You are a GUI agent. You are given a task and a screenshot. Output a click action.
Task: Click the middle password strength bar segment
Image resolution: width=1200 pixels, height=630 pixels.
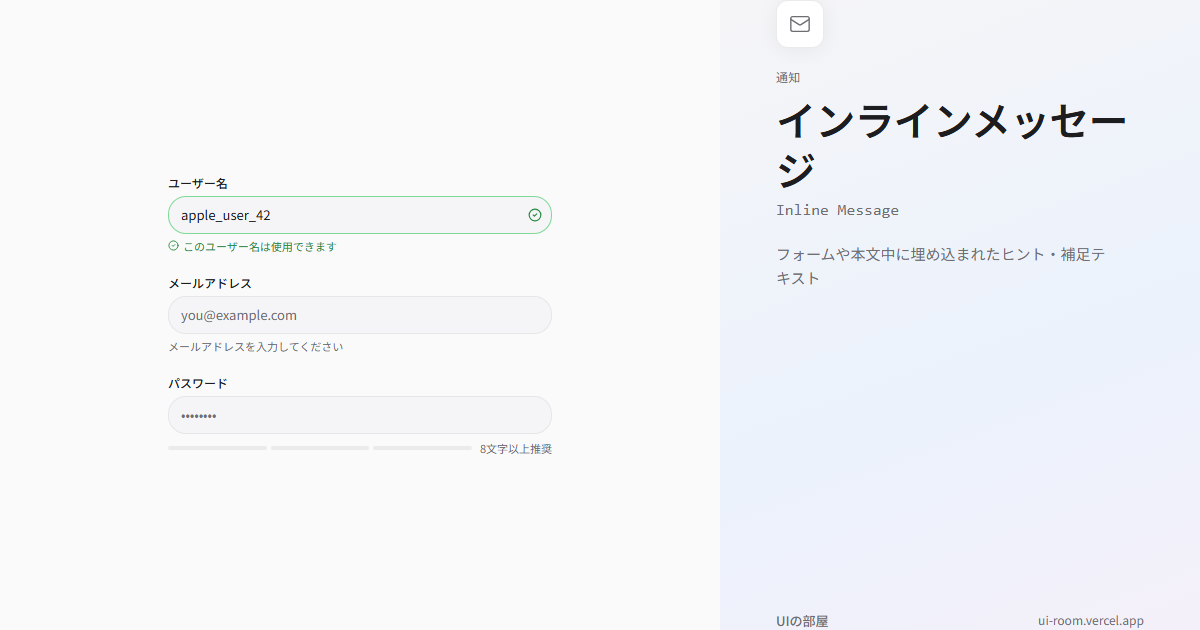coord(320,448)
